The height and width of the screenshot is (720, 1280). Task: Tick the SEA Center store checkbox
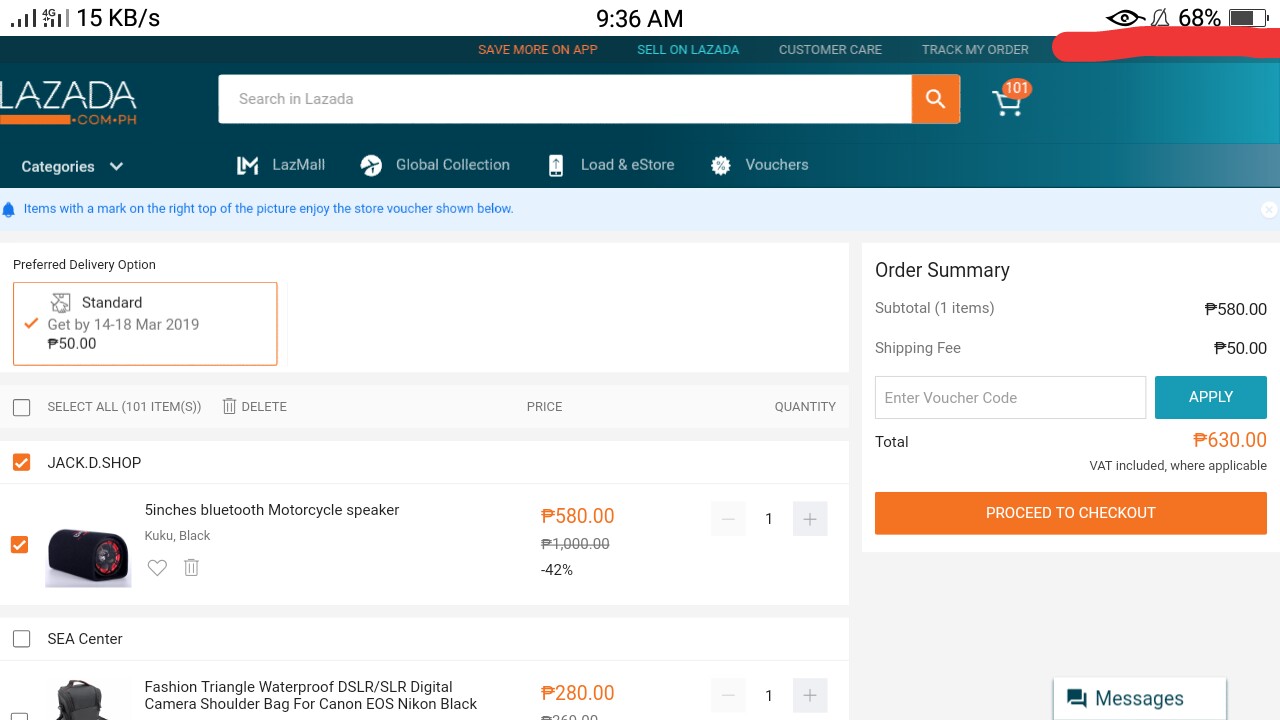pyautogui.click(x=21, y=639)
